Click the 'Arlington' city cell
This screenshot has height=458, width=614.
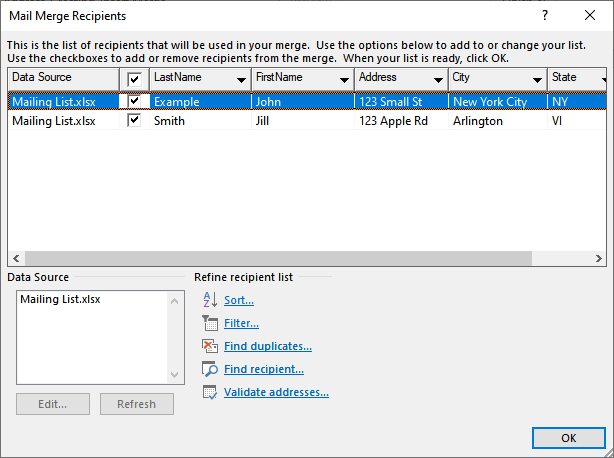pyautogui.click(x=498, y=121)
